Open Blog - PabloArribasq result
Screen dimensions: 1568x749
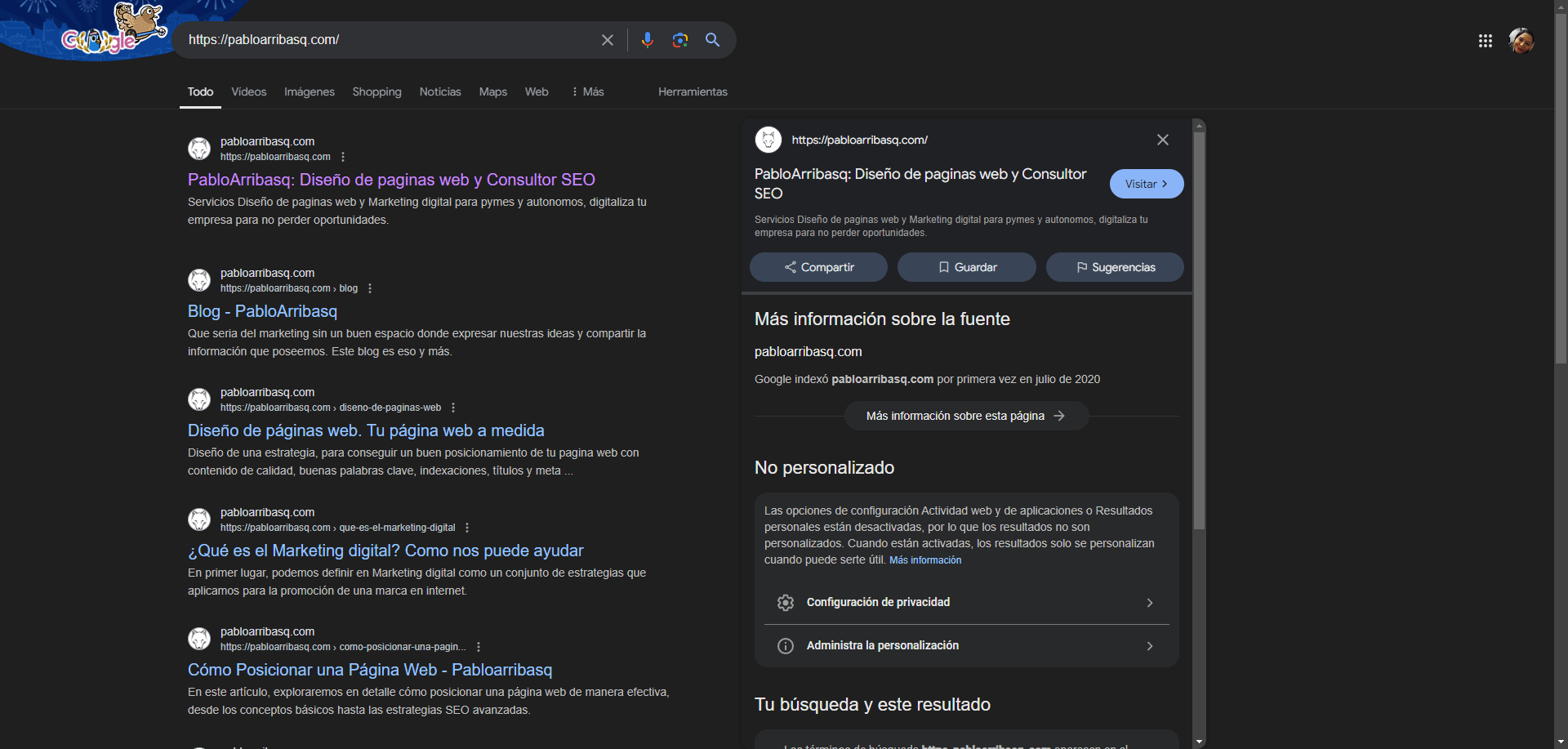click(x=262, y=311)
